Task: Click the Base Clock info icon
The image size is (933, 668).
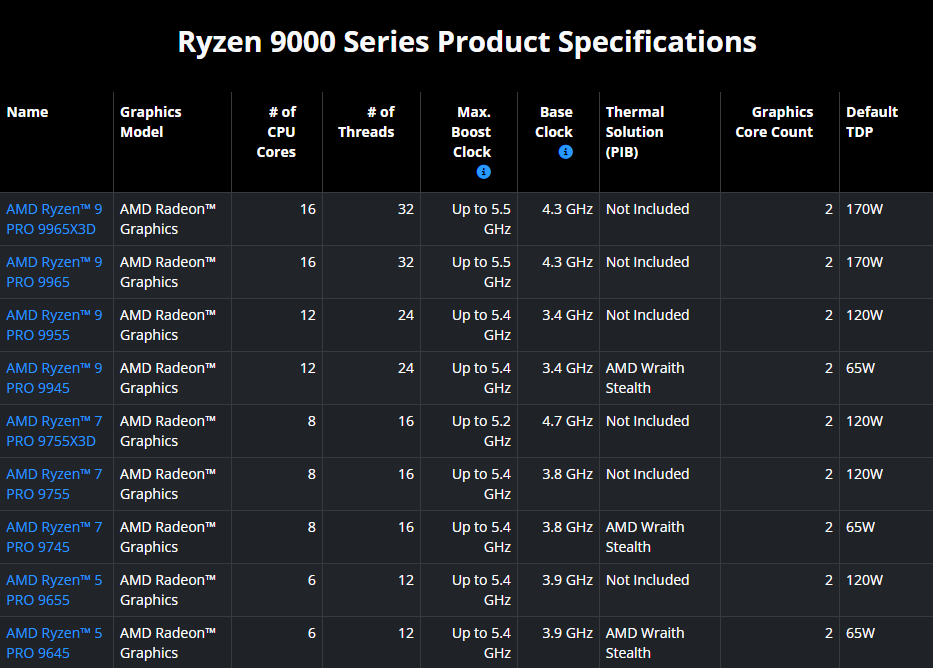Action: [x=565, y=152]
